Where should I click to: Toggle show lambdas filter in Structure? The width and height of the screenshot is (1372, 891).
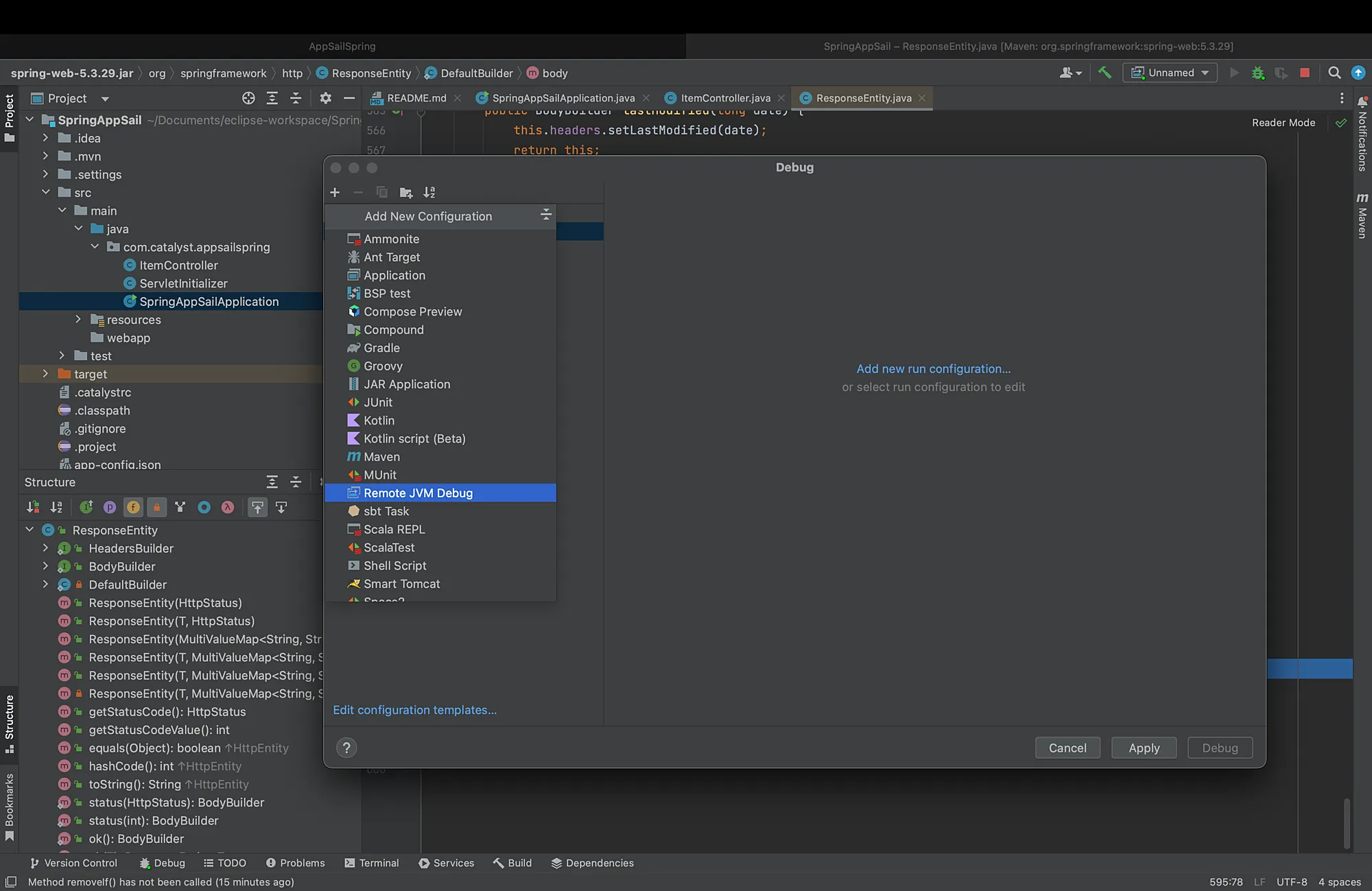(227, 507)
